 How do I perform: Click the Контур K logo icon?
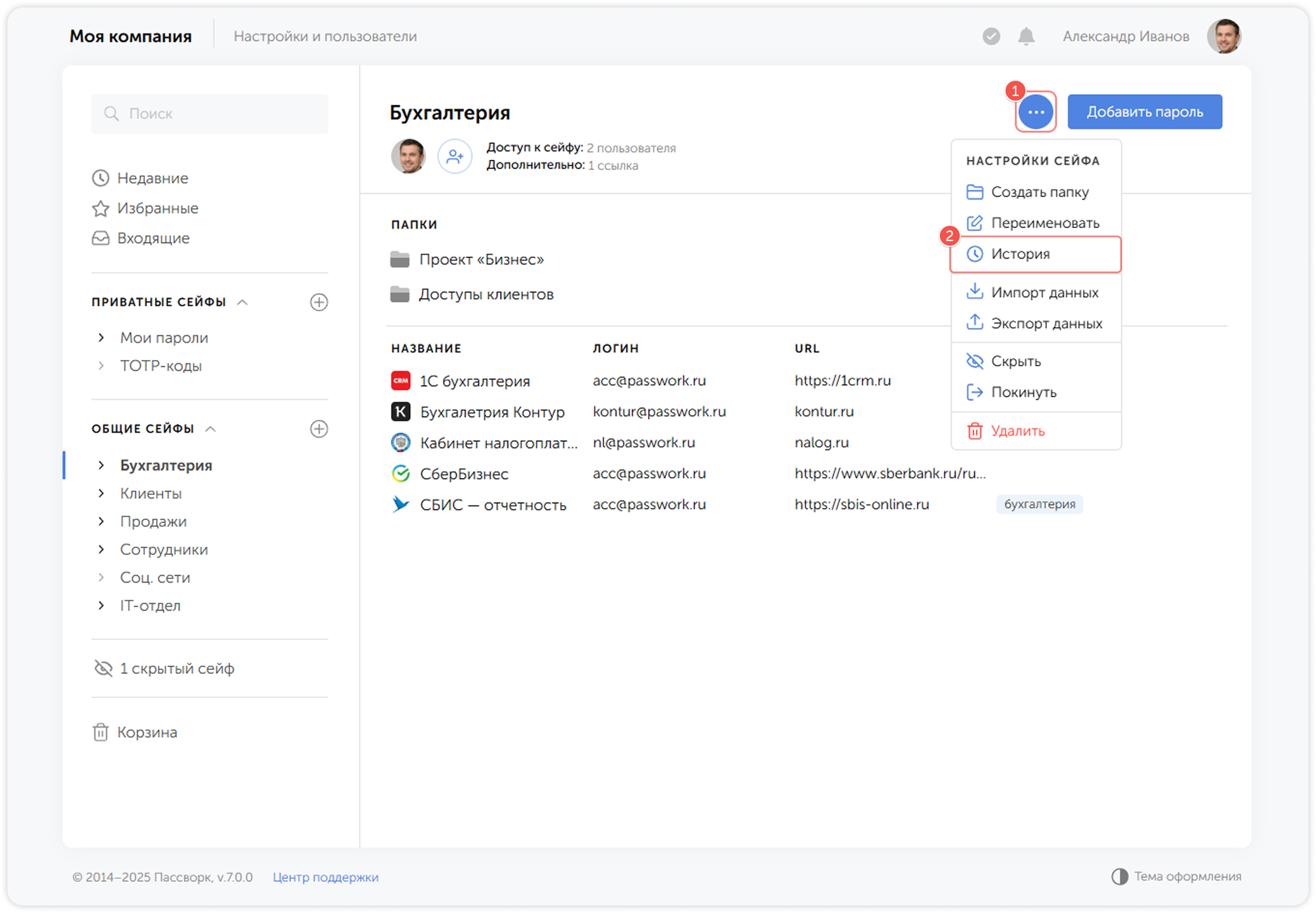[401, 412]
